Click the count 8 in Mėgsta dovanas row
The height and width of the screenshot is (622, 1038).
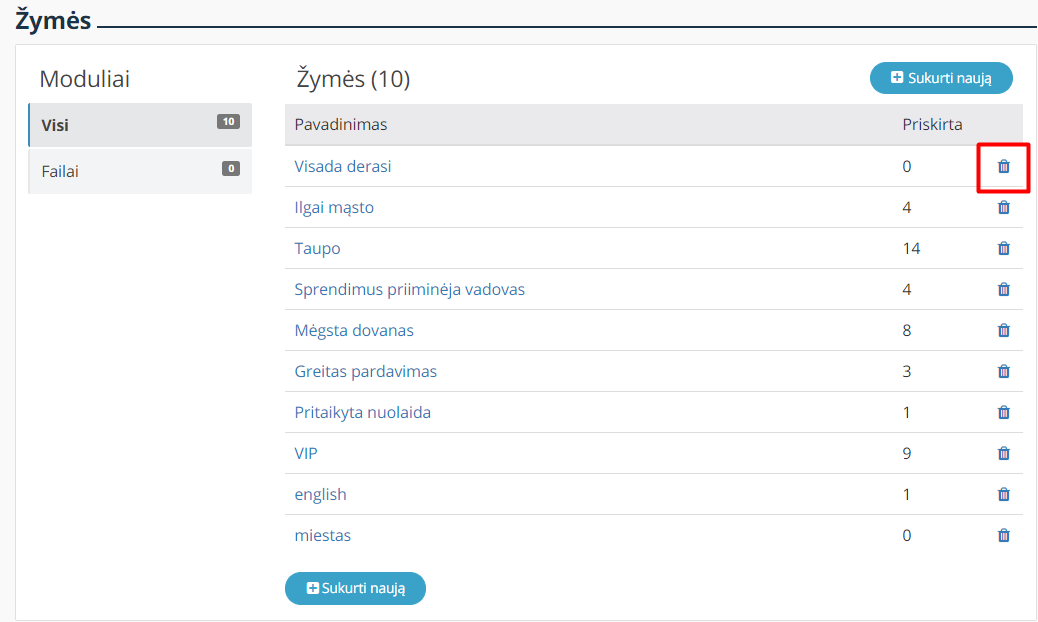pos(907,330)
